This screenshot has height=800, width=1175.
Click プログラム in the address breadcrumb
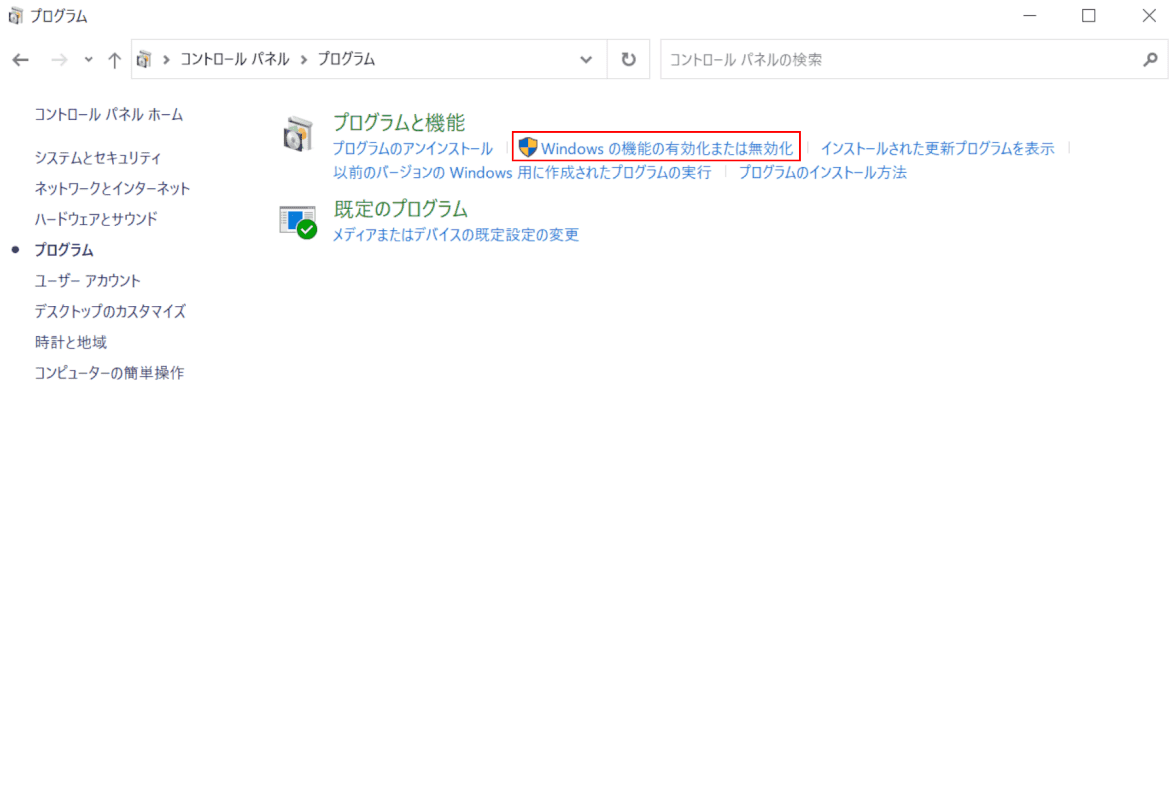(x=346, y=59)
